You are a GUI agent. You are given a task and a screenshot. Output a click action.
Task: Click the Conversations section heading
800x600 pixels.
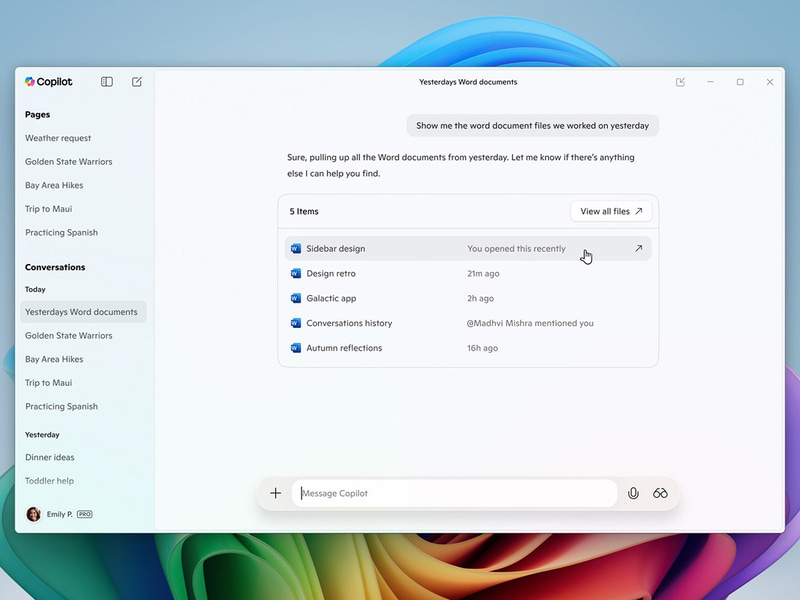(55, 267)
